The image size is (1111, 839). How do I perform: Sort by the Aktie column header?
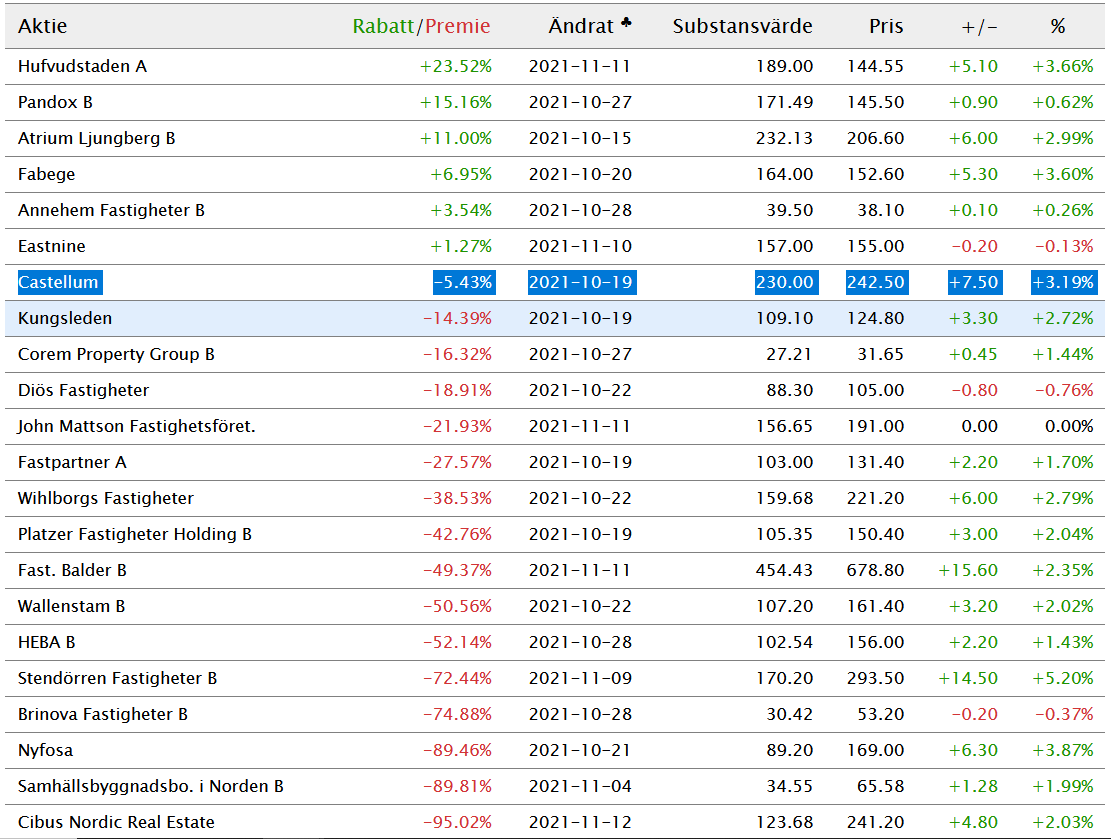43,26
